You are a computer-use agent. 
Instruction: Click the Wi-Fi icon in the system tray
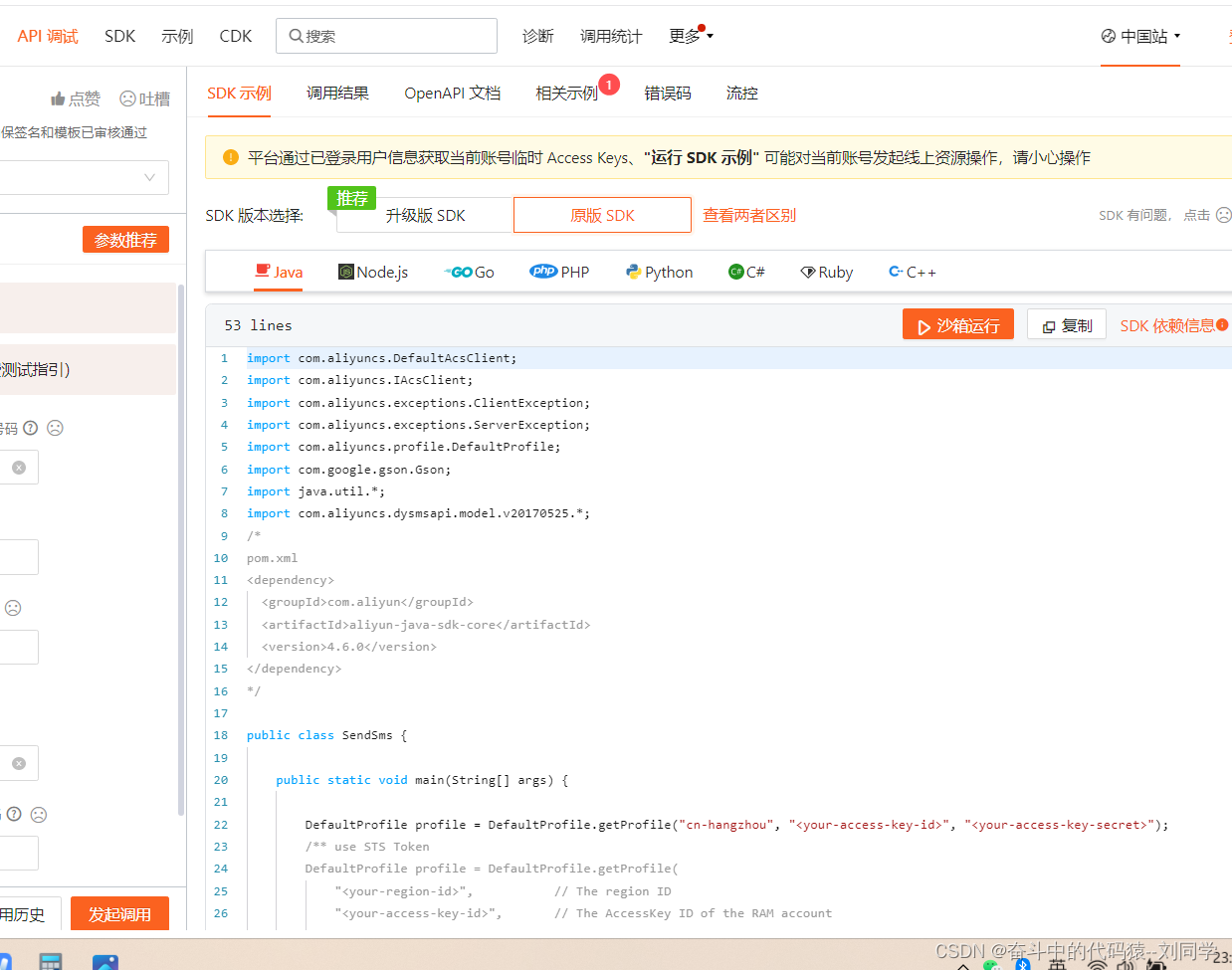click(1097, 964)
